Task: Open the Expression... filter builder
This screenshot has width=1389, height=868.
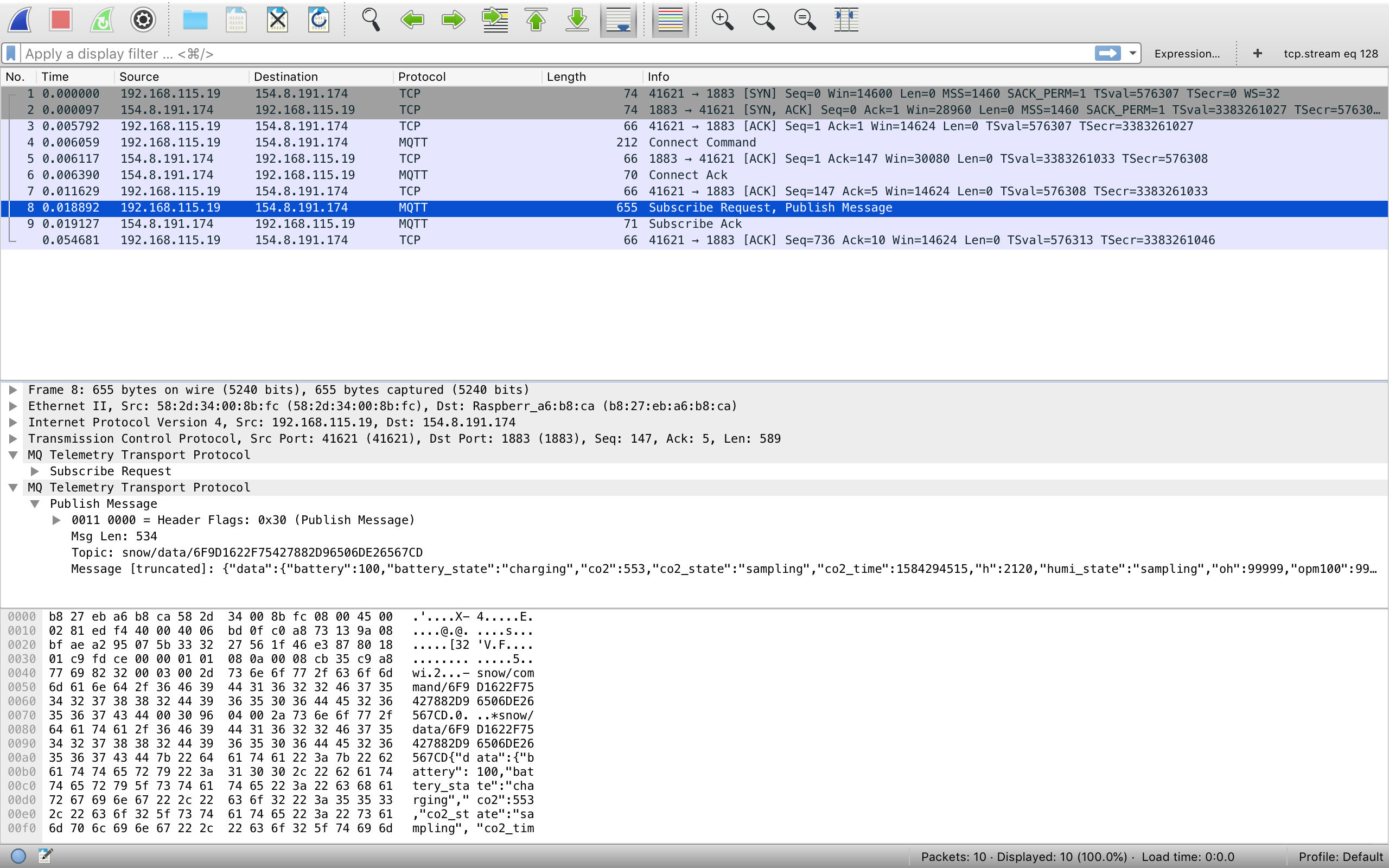Action: (x=1187, y=53)
